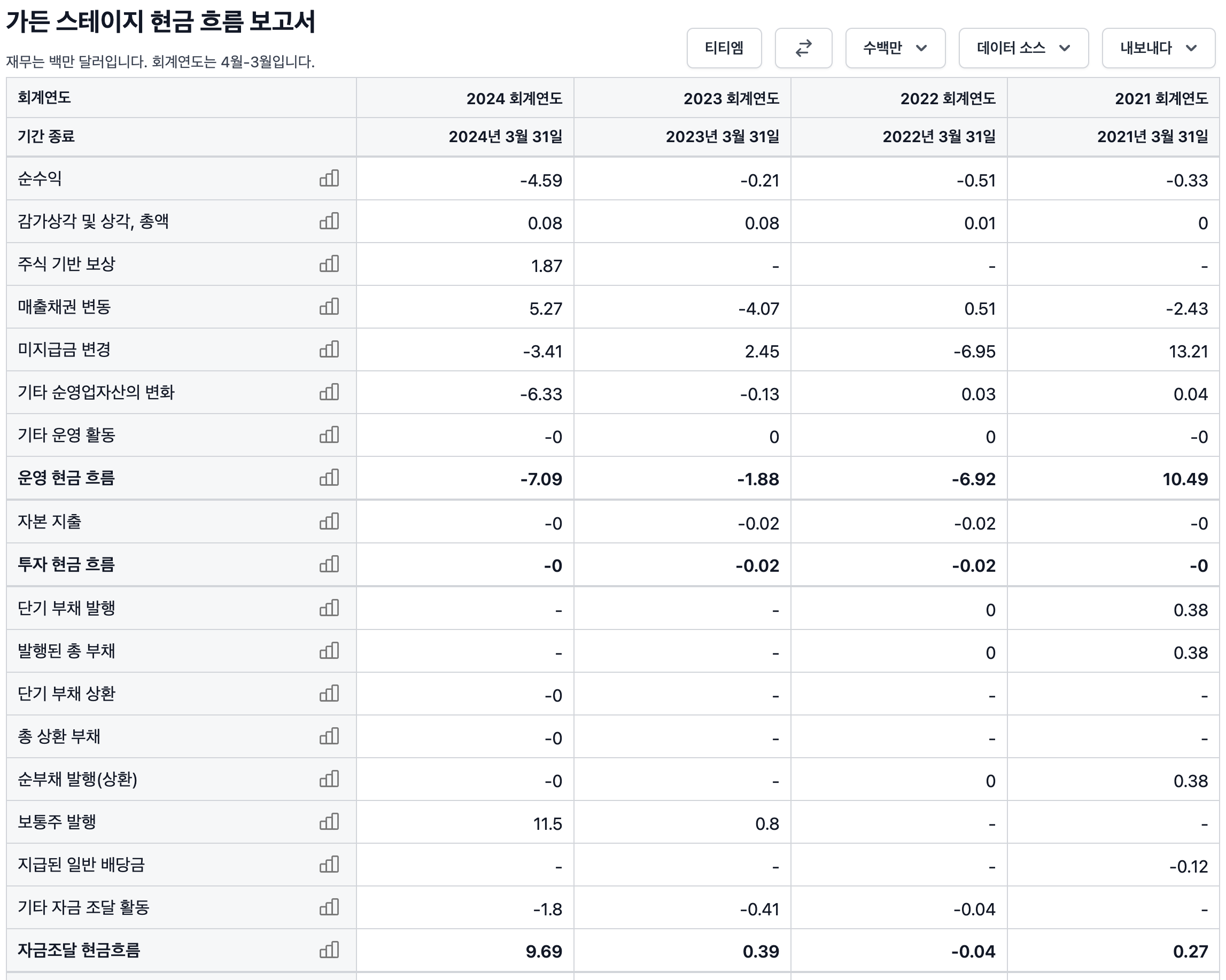The height and width of the screenshot is (980, 1226).
Task: Expand the 수백만 units dropdown
Action: click(895, 48)
